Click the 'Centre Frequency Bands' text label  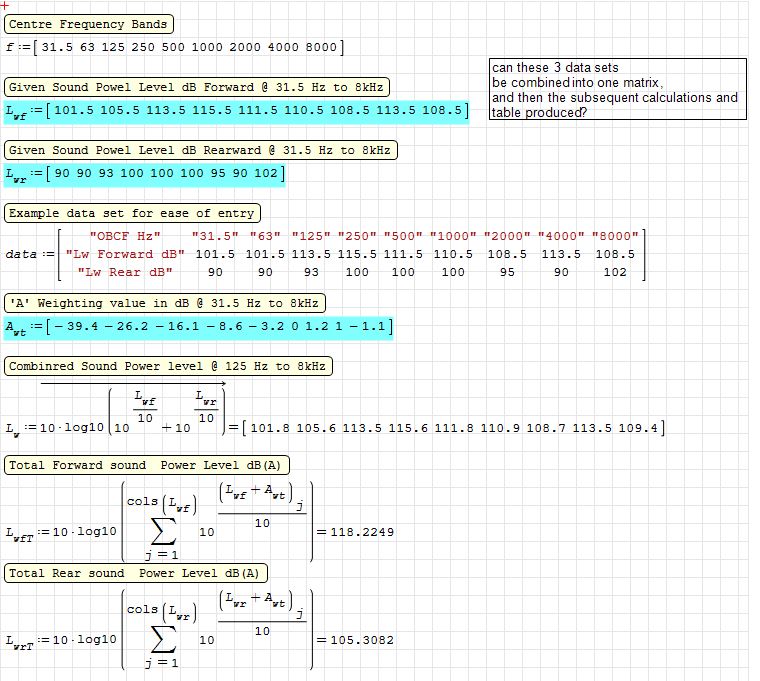pyautogui.click(x=88, y=24)
